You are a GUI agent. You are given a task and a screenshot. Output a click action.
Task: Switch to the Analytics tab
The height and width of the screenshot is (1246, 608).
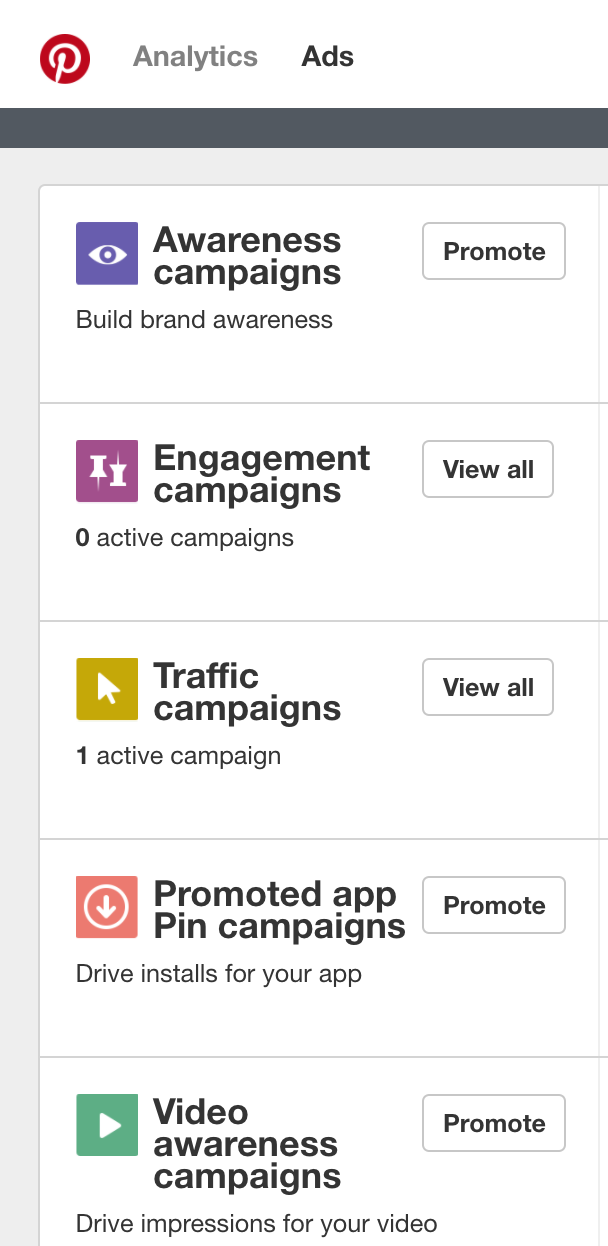pyautogui.click(x=195, y=57)
